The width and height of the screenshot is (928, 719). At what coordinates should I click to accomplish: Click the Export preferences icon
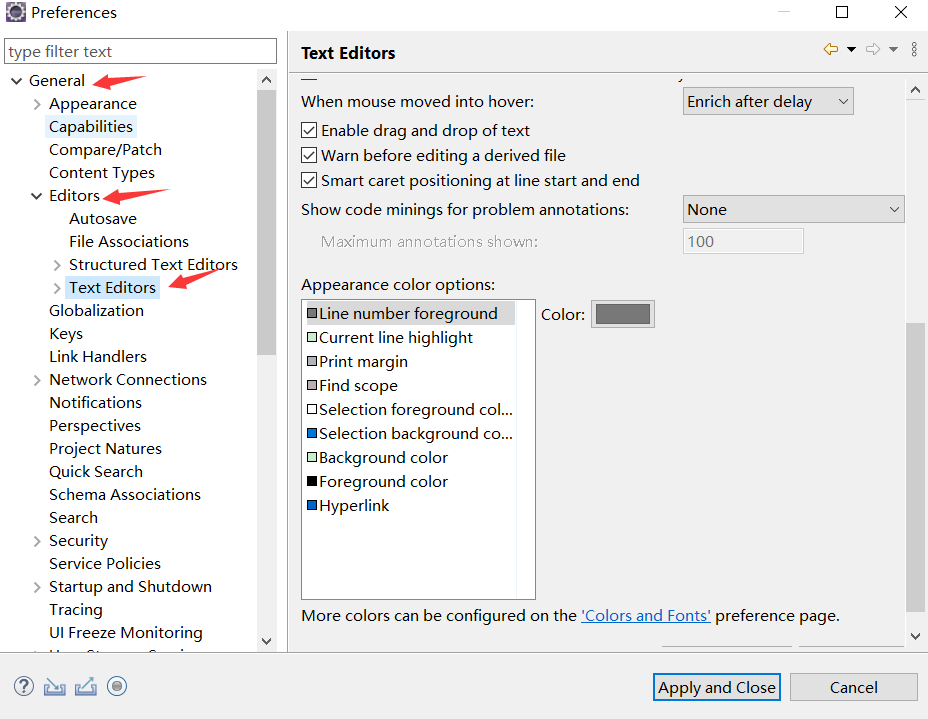(86, 686)
